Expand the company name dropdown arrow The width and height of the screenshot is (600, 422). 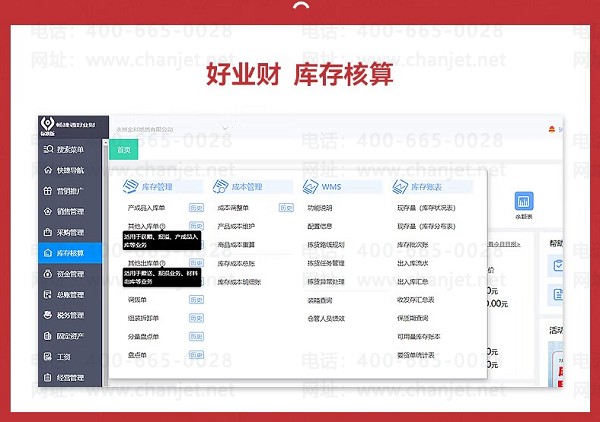225,129
